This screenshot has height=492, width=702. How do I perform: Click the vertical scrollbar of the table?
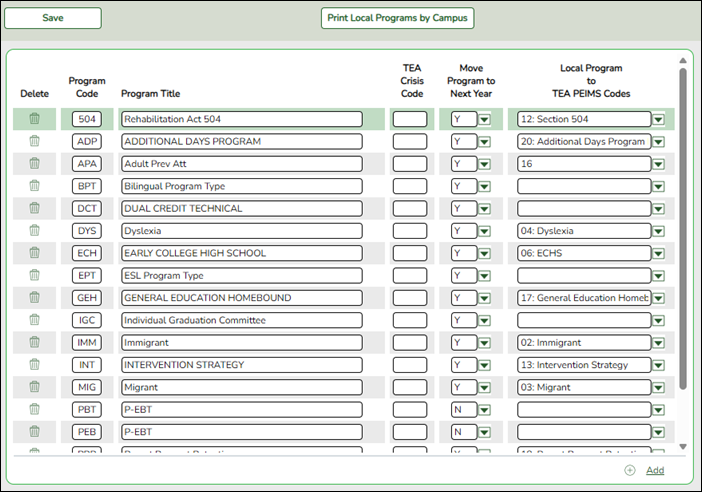coord(683,230)
